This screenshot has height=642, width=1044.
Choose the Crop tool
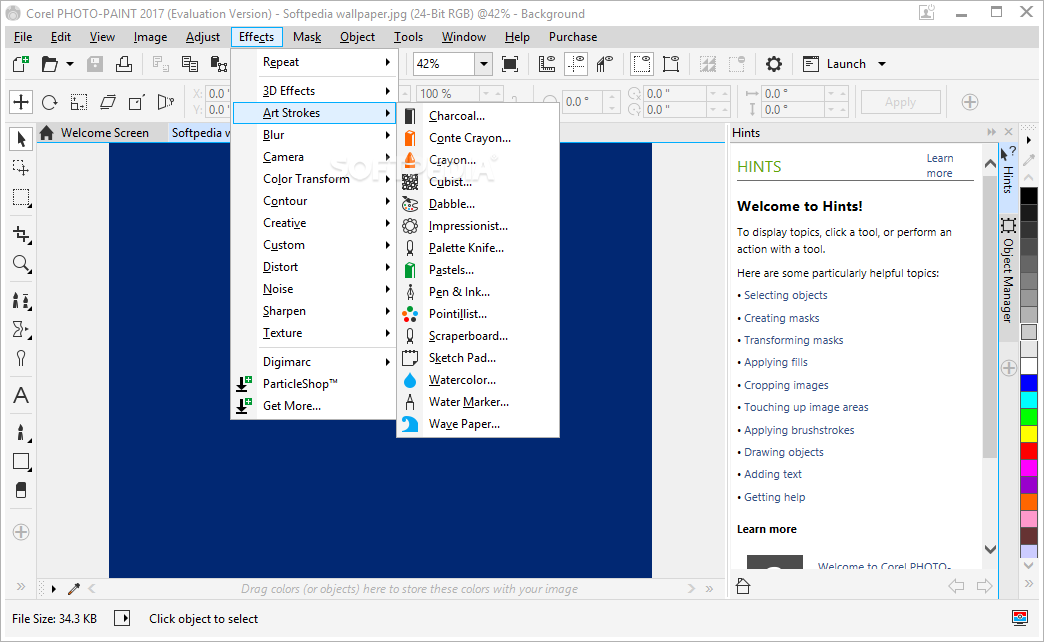[x=20, y=232]
